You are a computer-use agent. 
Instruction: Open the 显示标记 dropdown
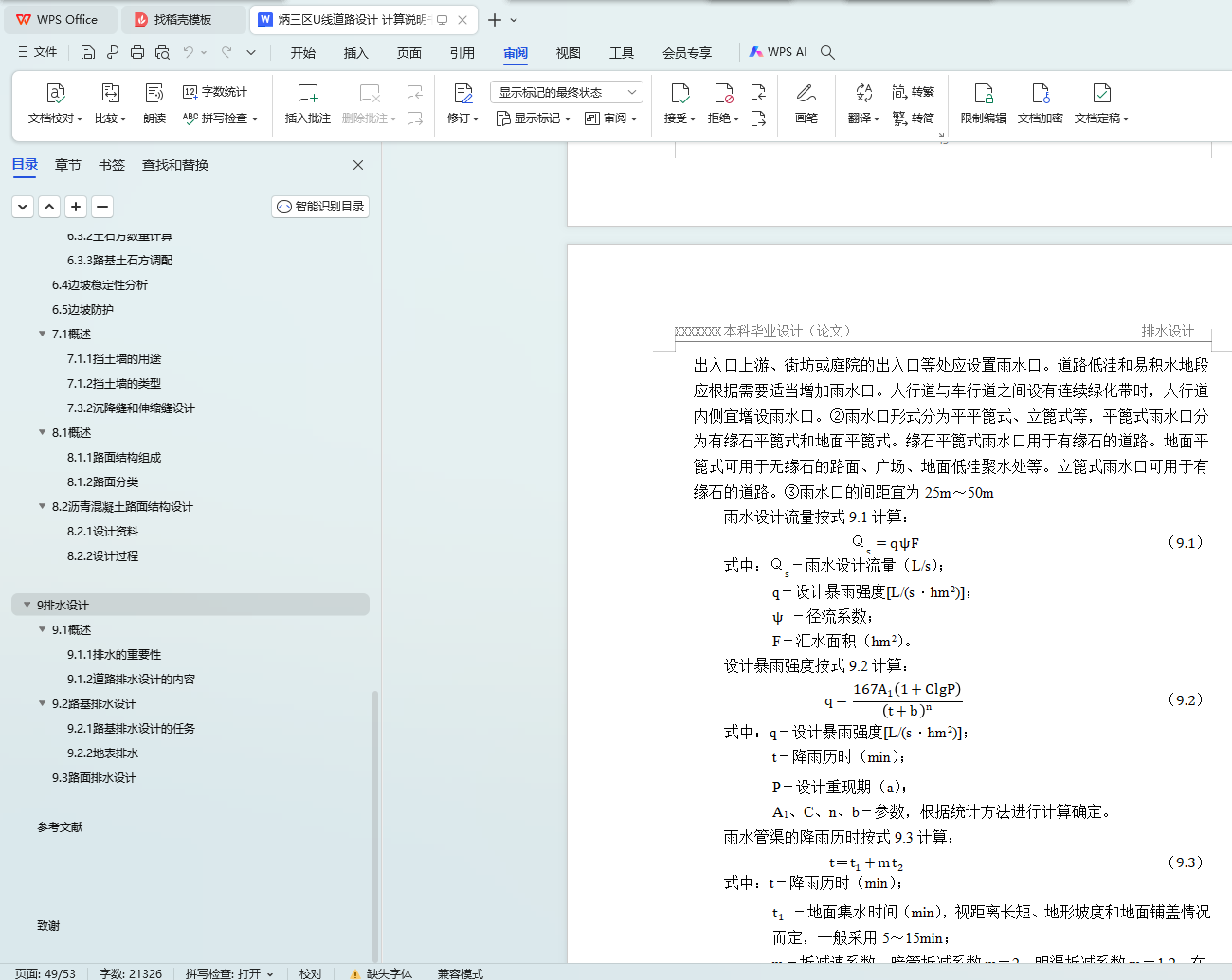[x=534, y=118]
